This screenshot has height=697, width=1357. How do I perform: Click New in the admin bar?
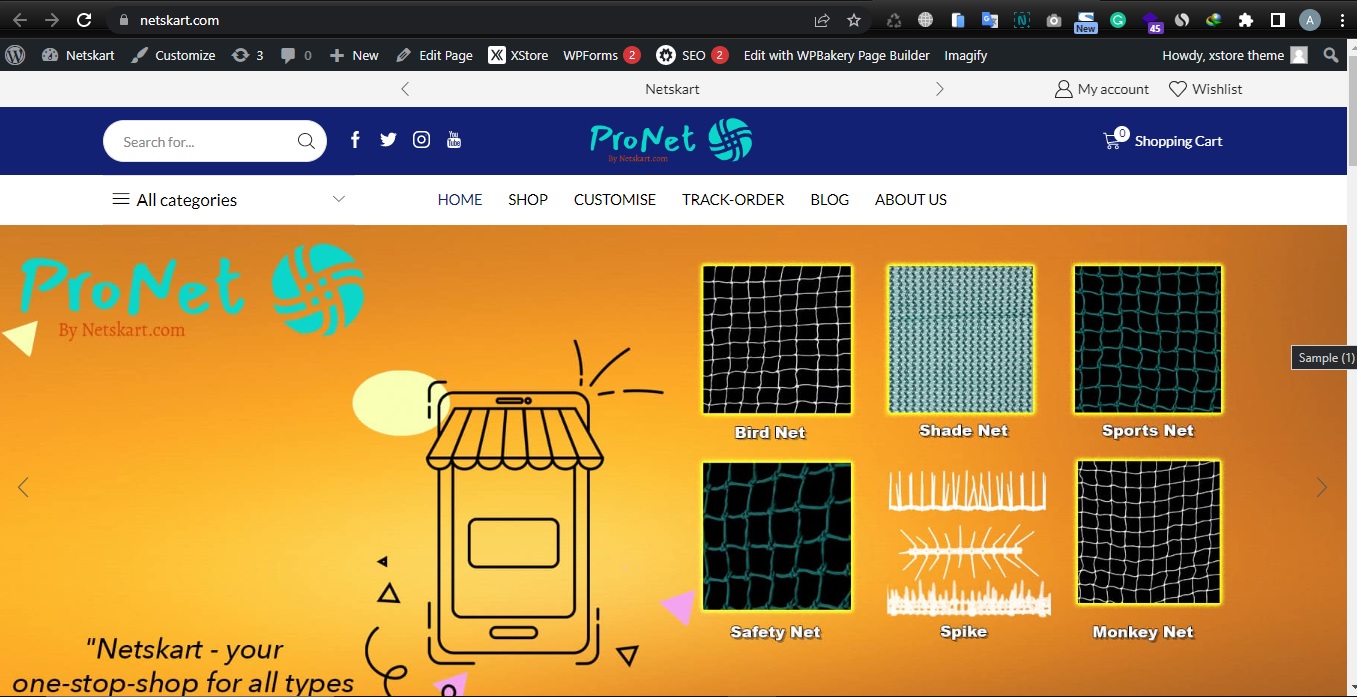[x=354, y=55]
